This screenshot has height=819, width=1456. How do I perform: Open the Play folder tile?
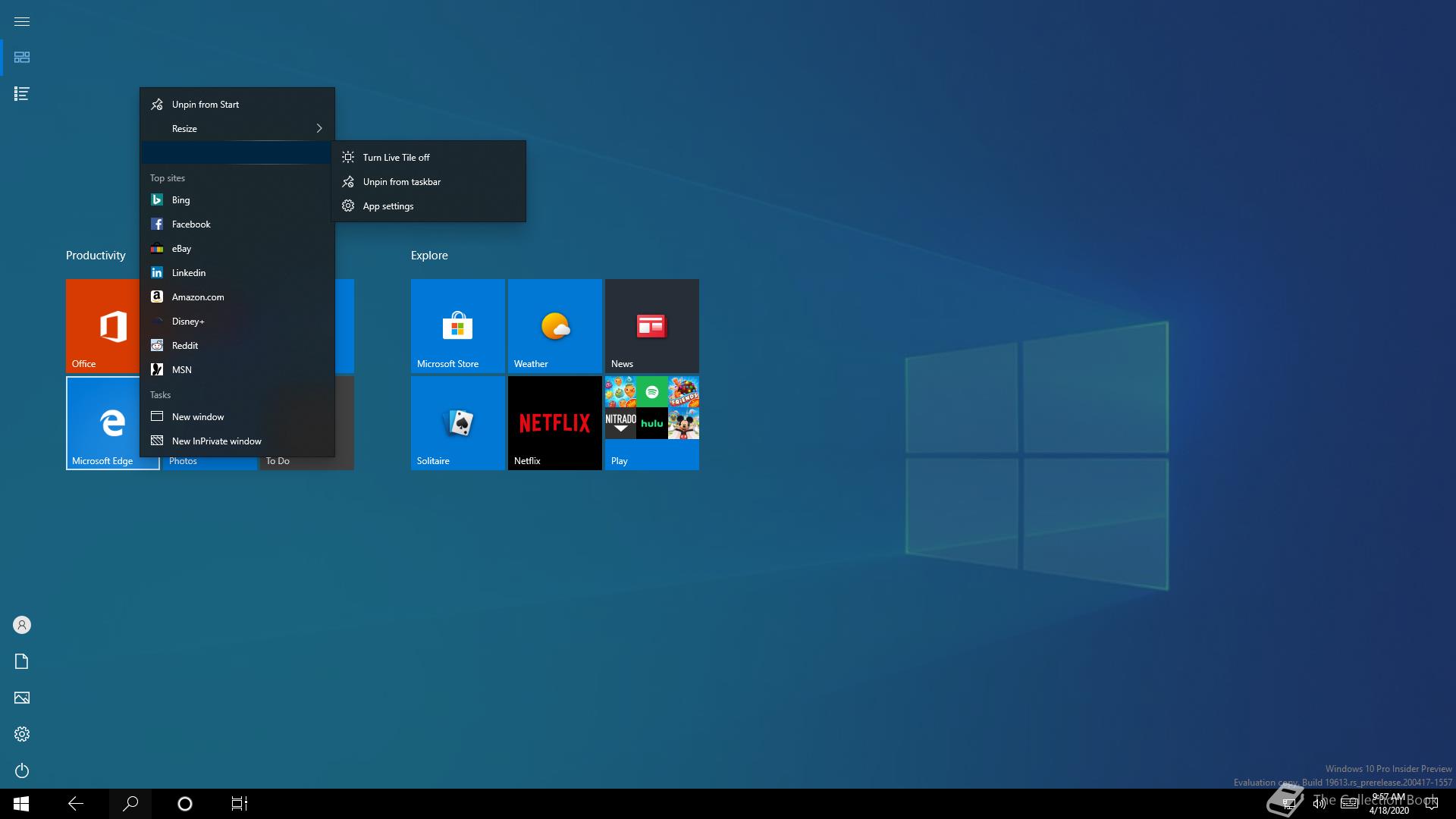click(652, 423)
